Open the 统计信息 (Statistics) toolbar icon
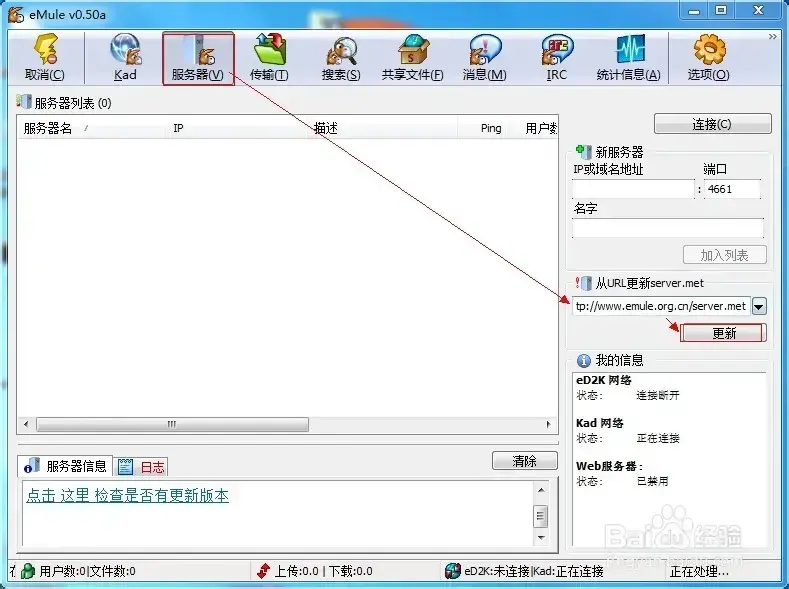 (629, 57)
